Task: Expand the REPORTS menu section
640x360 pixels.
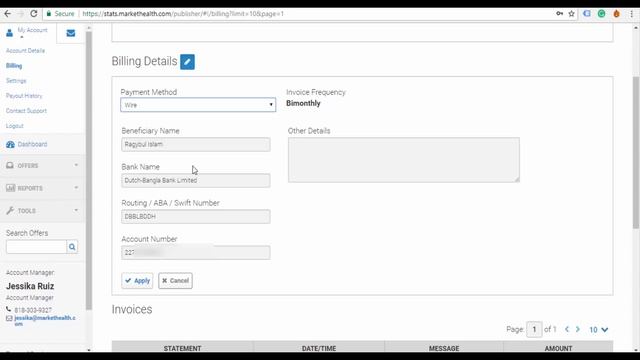Action: click(42, 188)
